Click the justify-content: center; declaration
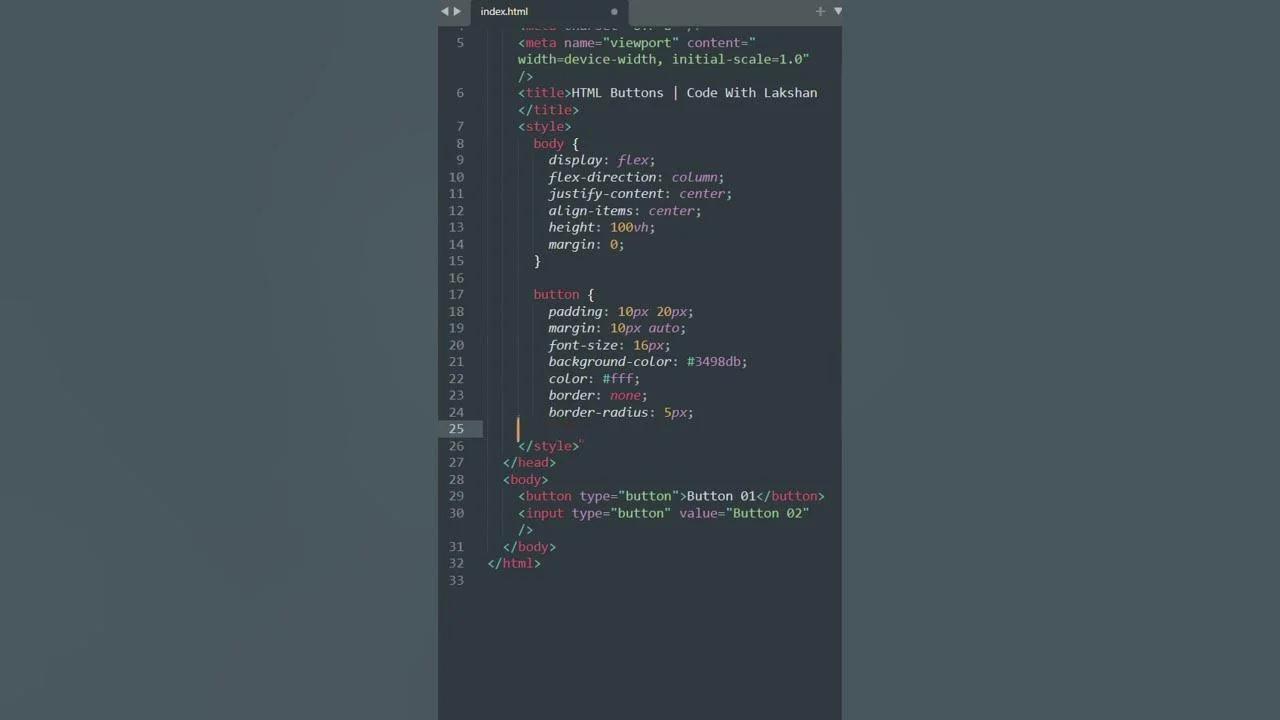This screenshot has width=1280, height=720. pos(640,194)
